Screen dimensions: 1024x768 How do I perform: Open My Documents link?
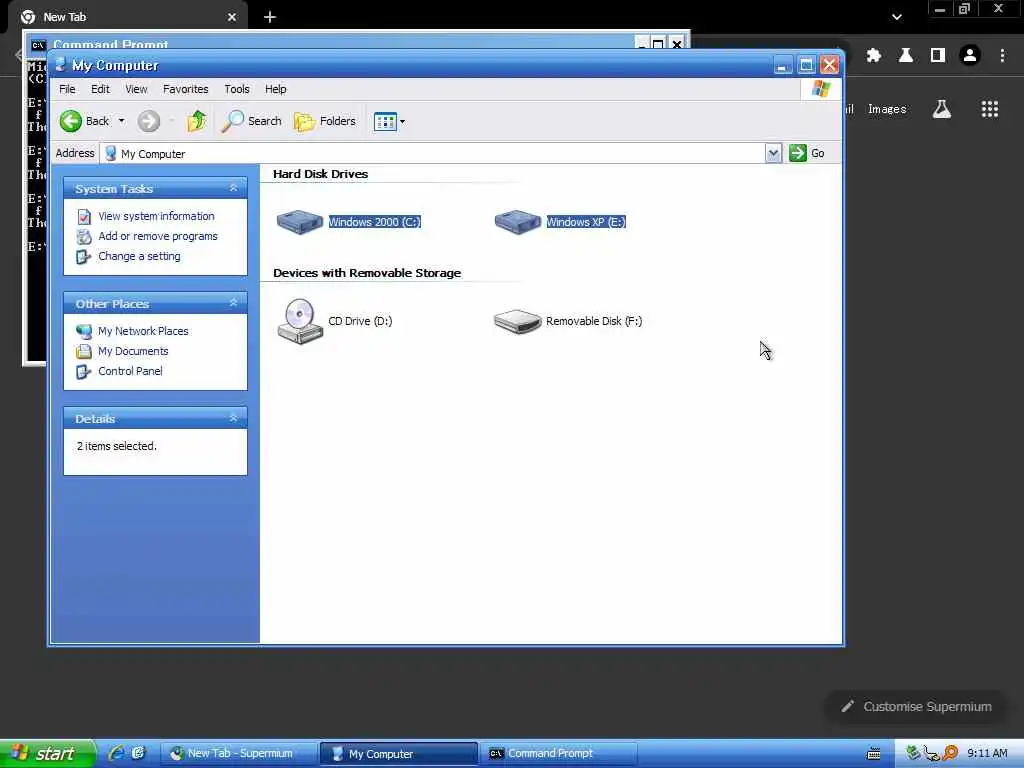pyautogui.click(x=133, y=351)
